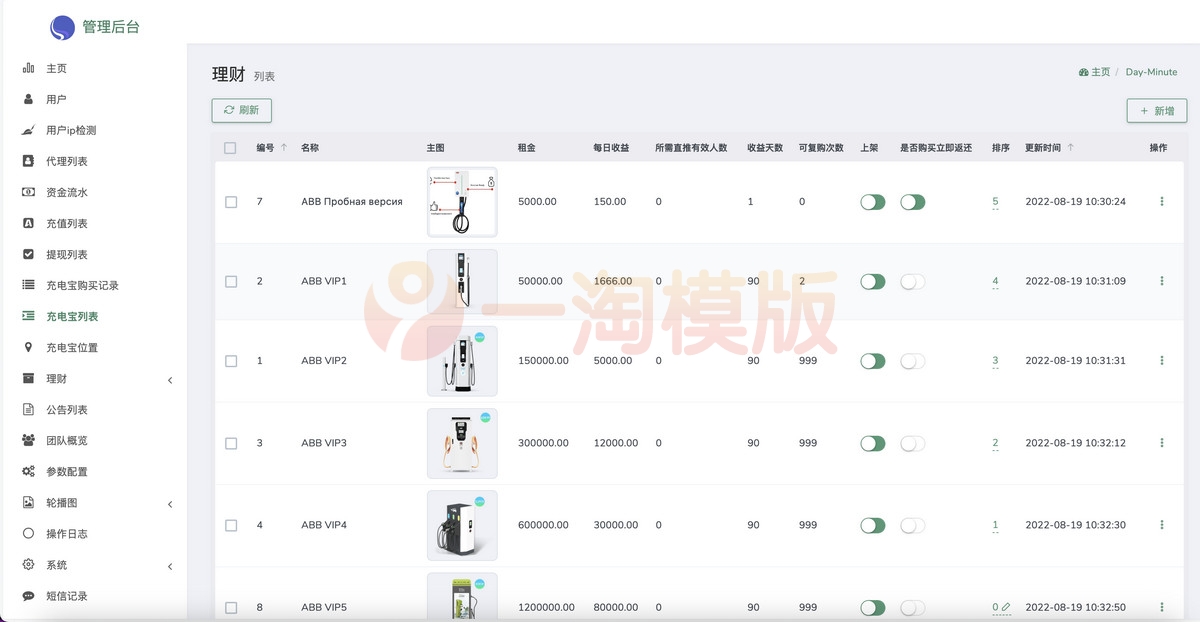Click the 充电宝位置 map pin icon
Image resolution: width=1200 pixels, height=622 pixels.
point(28,347)
